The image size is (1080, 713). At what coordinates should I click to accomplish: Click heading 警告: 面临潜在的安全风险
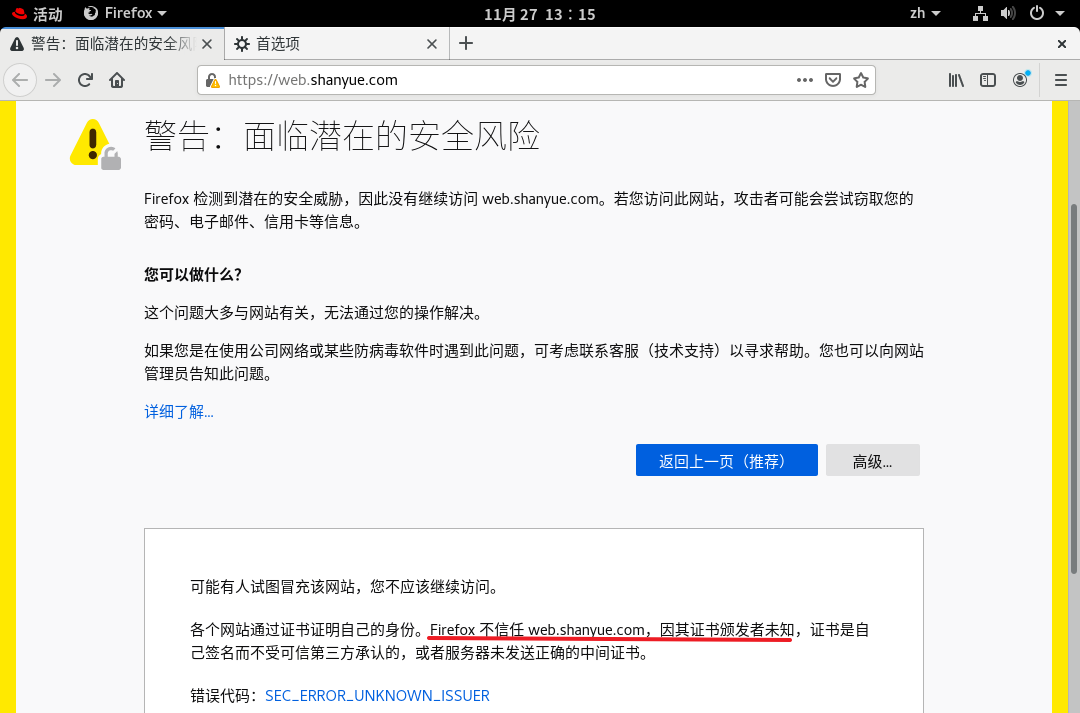click(342, 136)
